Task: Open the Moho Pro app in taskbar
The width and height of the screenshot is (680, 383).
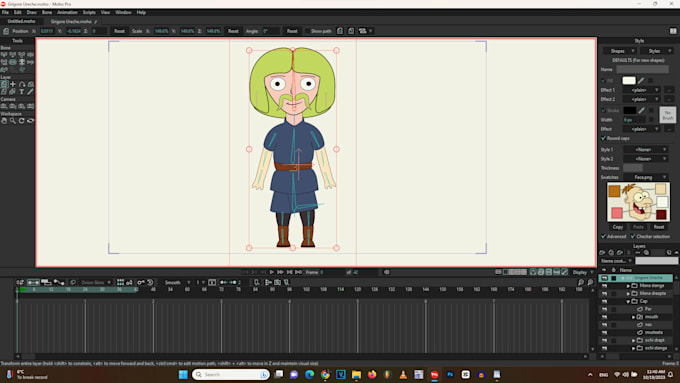Action: click(x=434, y=374)
